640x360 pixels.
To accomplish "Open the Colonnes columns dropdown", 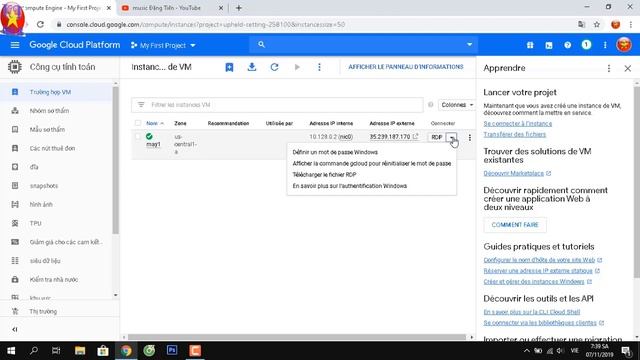I will pos(457,105).
